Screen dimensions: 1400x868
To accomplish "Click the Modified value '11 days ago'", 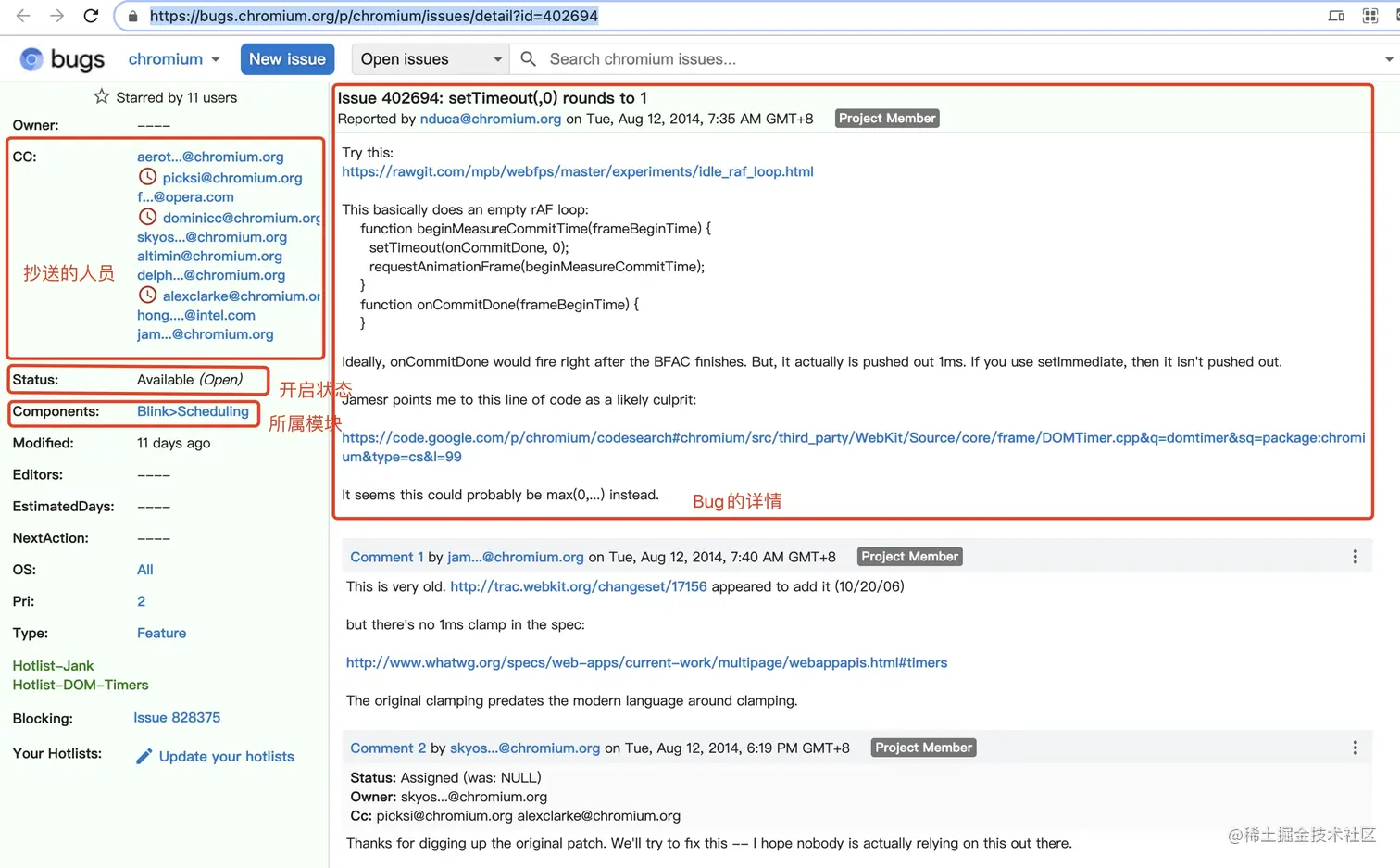I will 174,443.
